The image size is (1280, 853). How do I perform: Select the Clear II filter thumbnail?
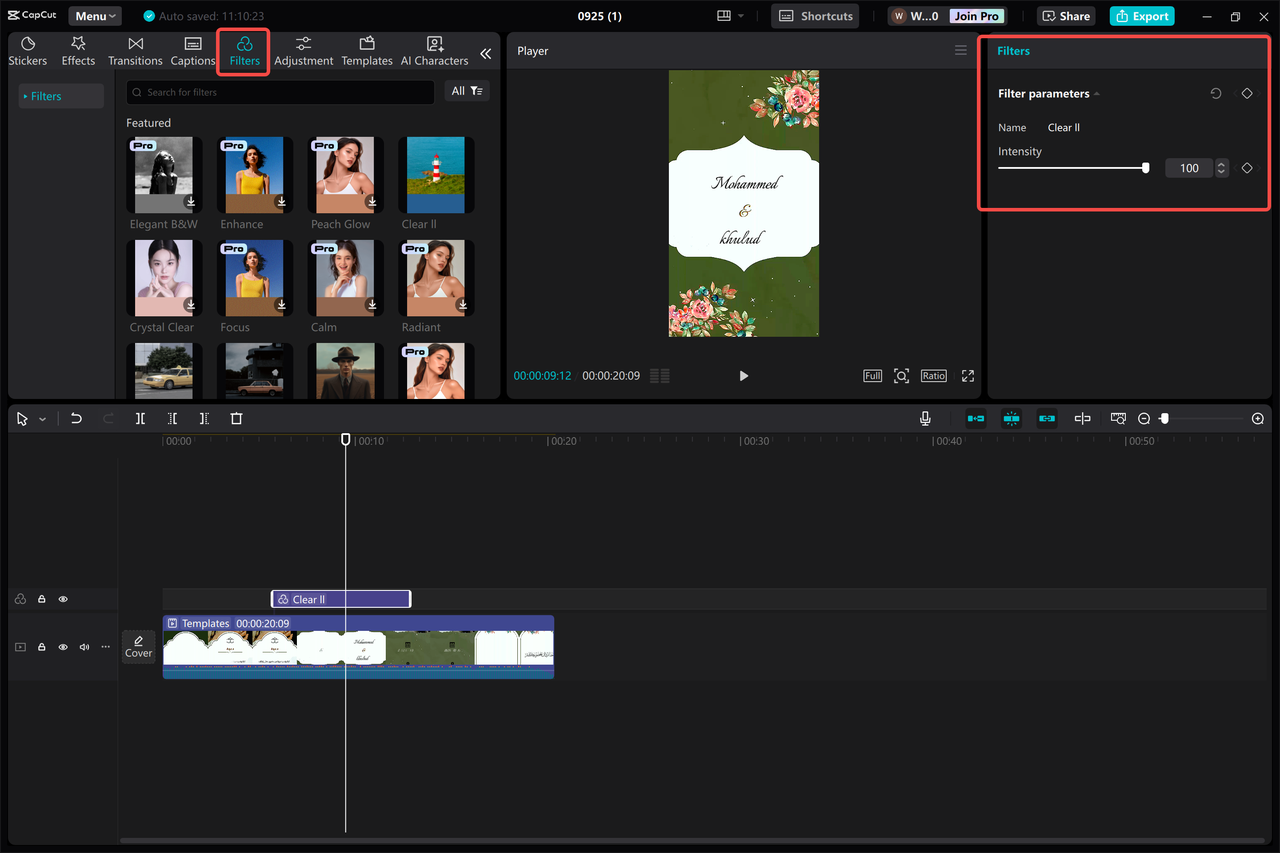pyautogui.click(x=434, y=174)
